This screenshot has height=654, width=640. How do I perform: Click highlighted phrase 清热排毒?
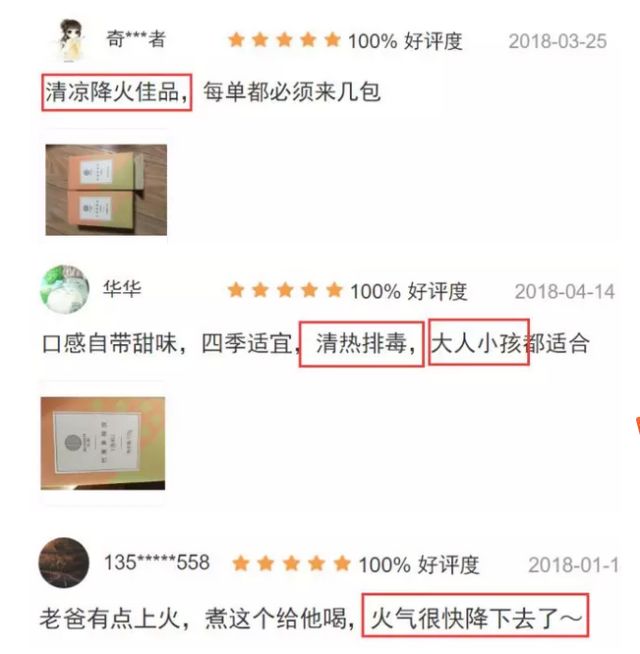pos(361,344)
